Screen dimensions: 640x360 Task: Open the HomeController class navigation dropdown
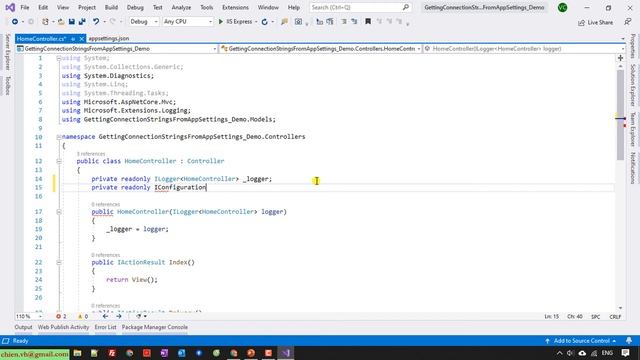click(320, 49)
